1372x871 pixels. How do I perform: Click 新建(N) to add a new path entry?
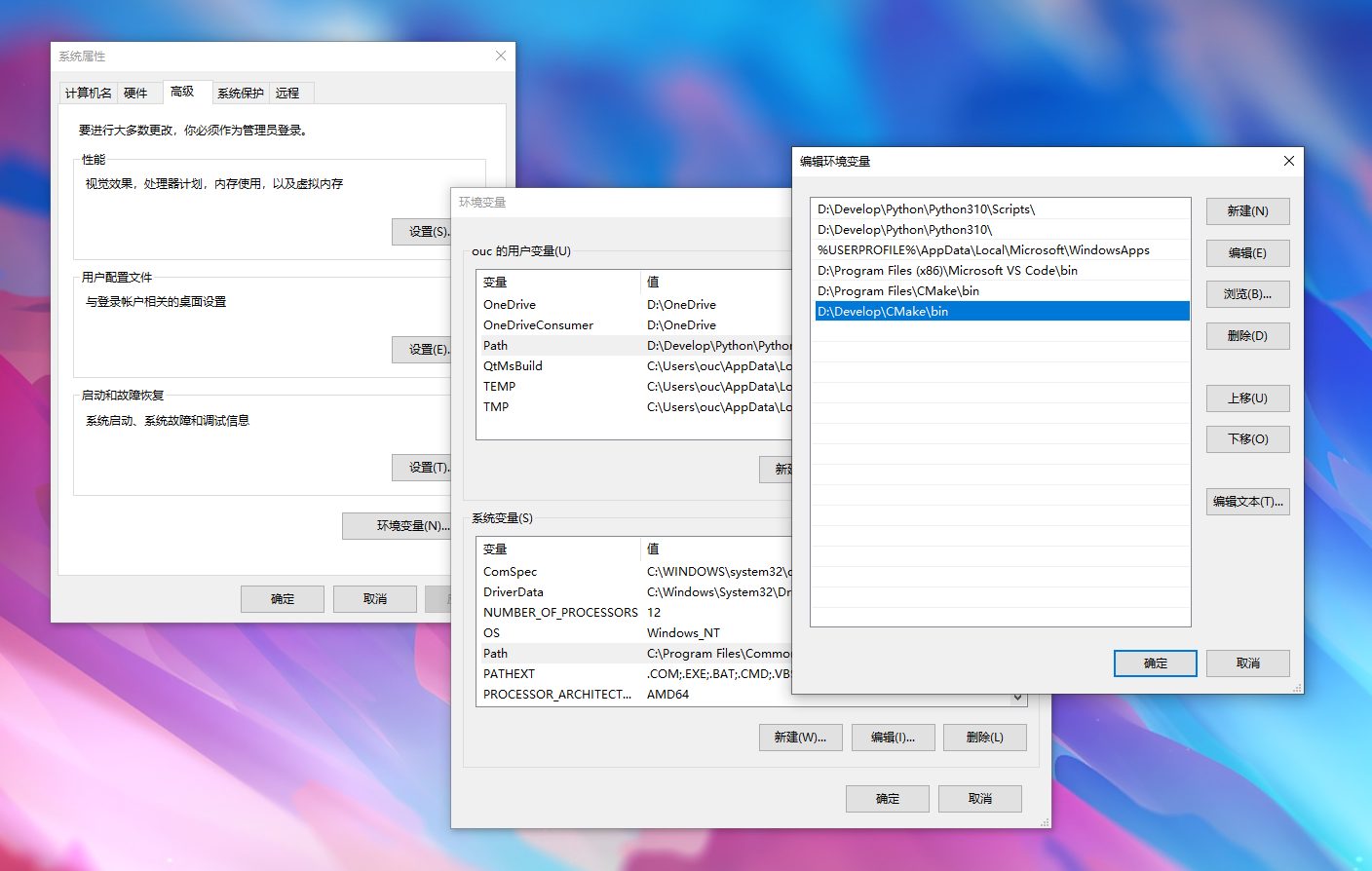tap(1247, 210)
